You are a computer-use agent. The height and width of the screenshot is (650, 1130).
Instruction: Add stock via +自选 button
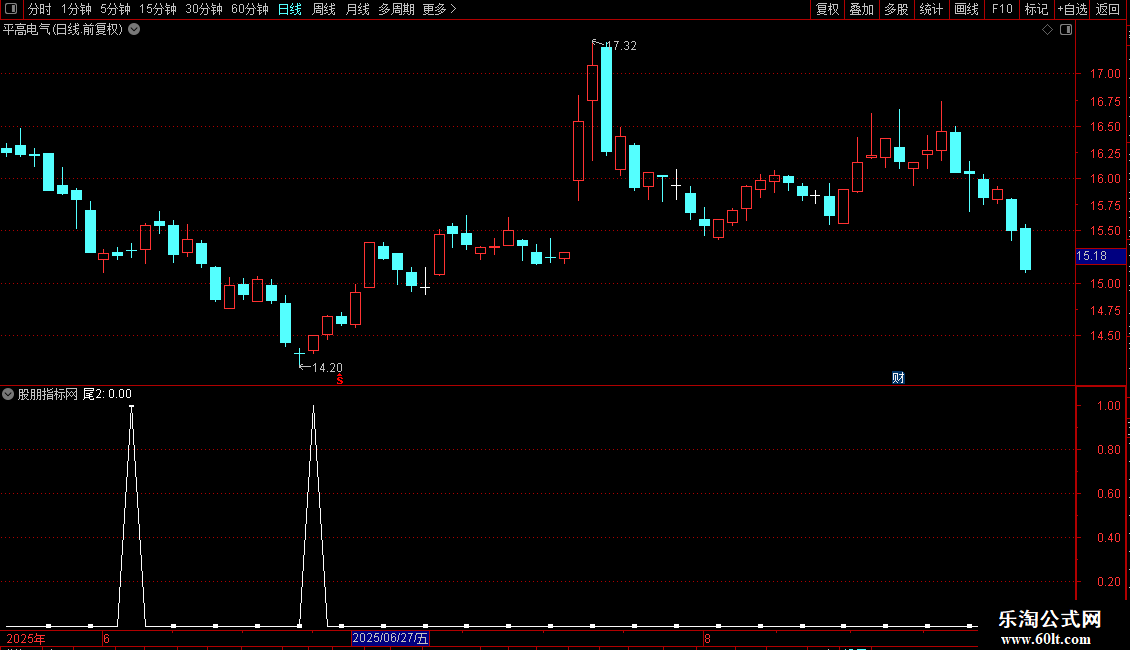(x=1072, y=9)
